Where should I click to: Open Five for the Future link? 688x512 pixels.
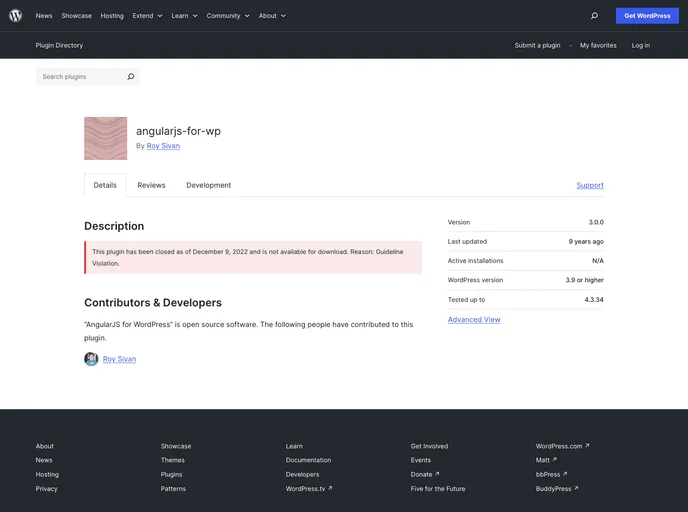pyautogui.click(x=438, y=489)
